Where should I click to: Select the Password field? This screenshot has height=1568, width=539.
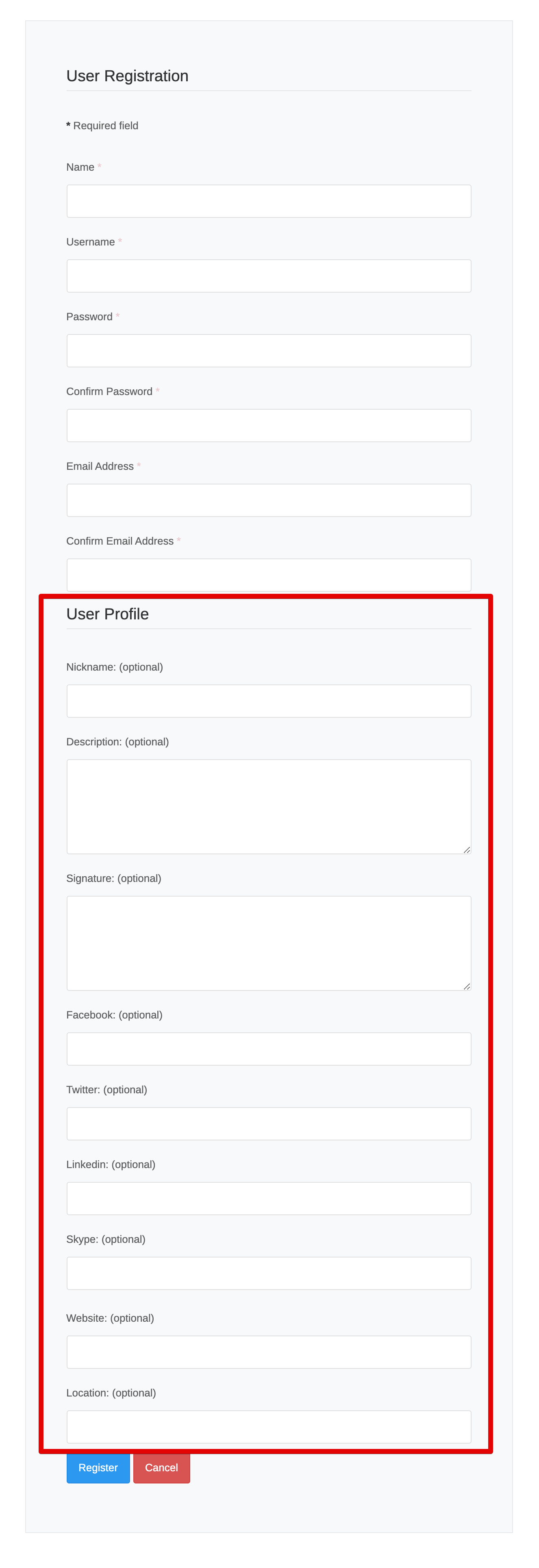(269, 351)
